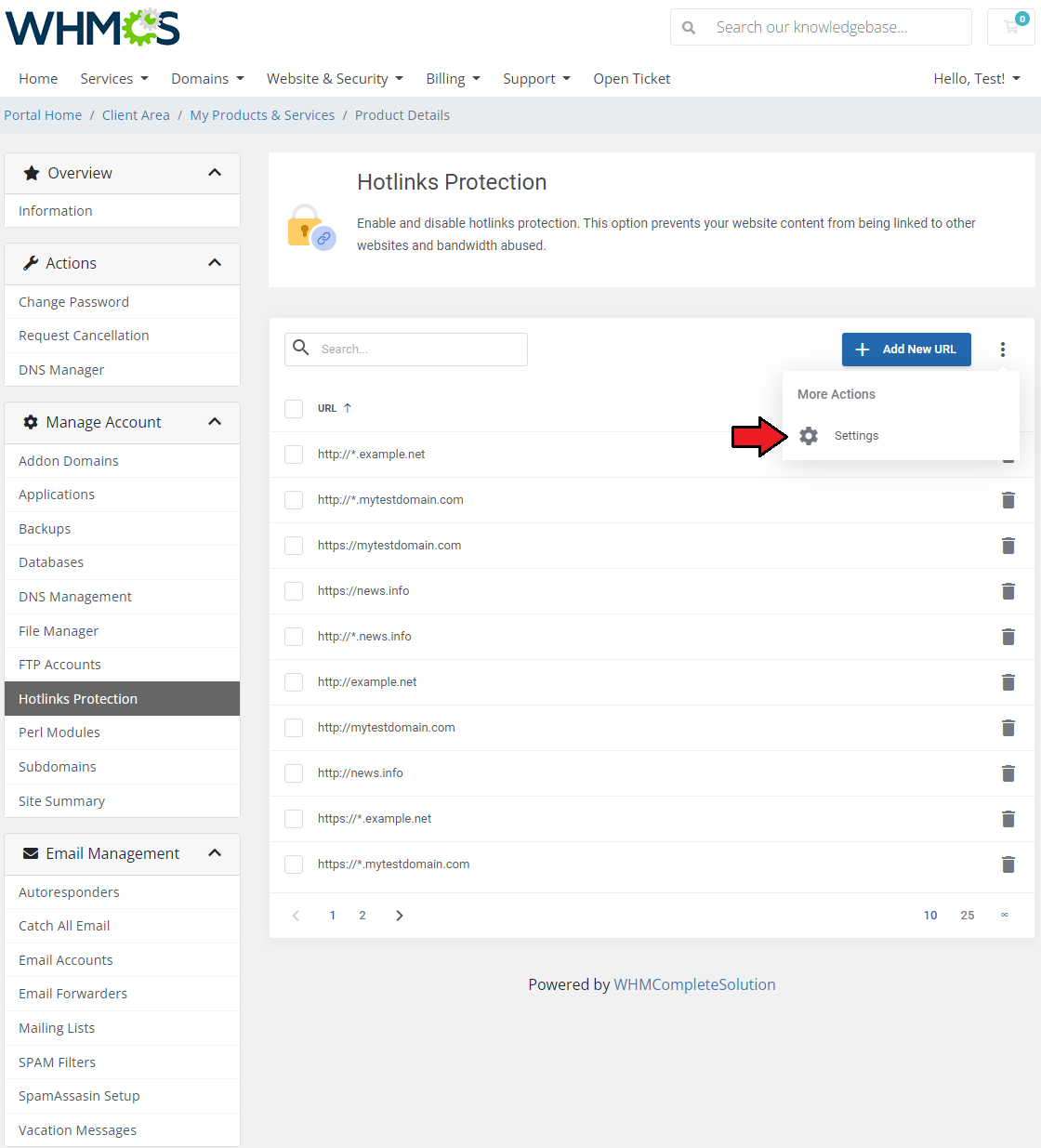The width and height of the screenshot is (1041, 1148).
Task: Open the Billing dropdown menu
Action: (x=453, y=79)
